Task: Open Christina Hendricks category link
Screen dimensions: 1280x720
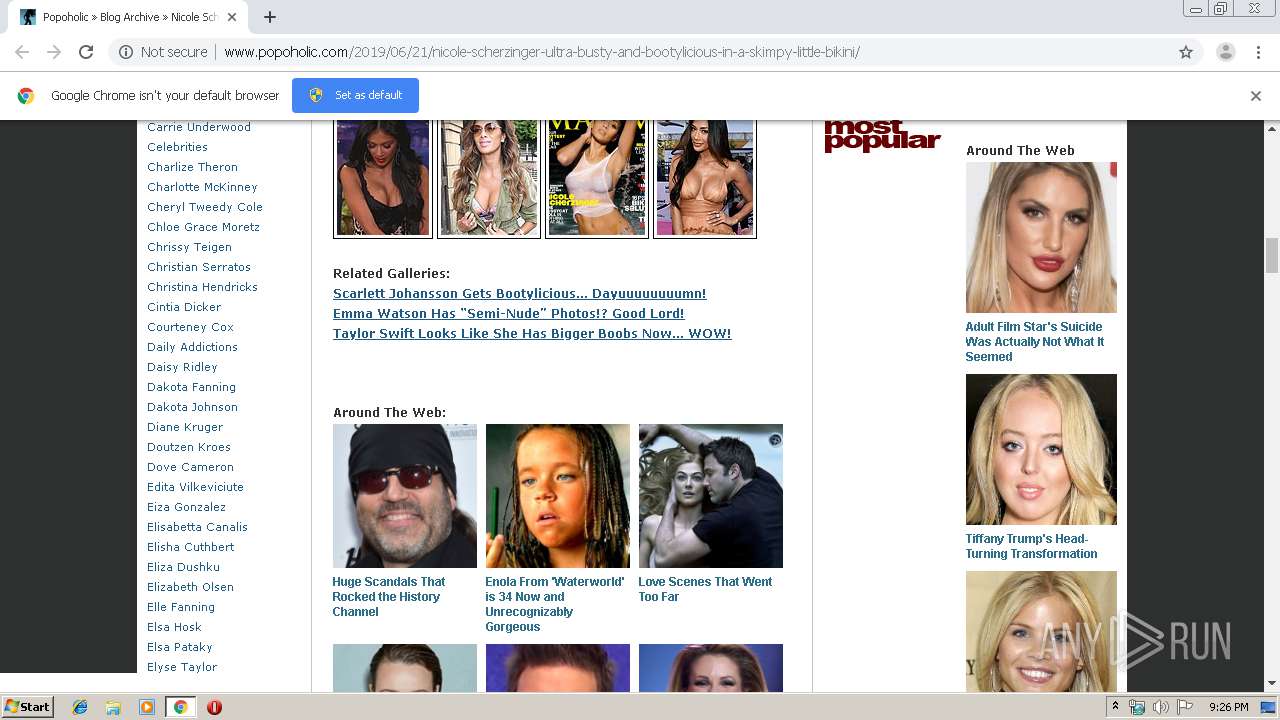Action: pos(202,287)
